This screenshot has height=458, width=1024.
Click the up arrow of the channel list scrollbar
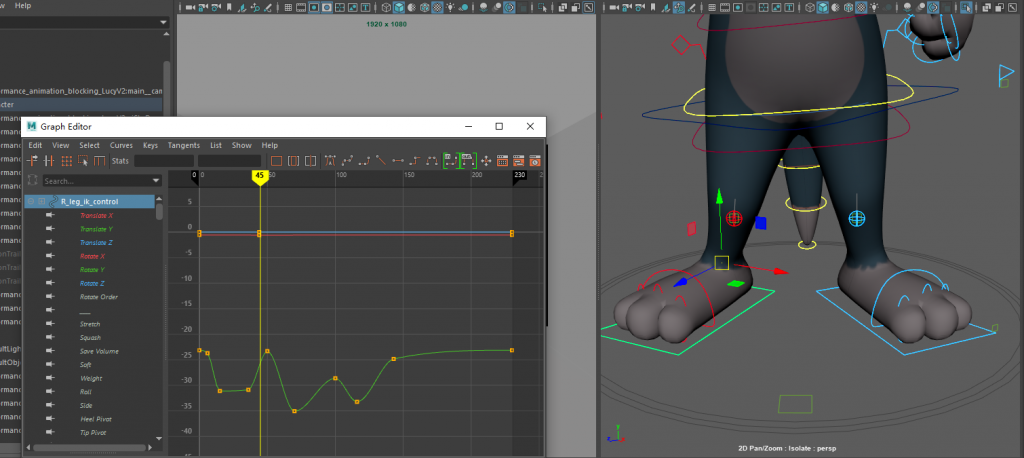tap(159, 199)
